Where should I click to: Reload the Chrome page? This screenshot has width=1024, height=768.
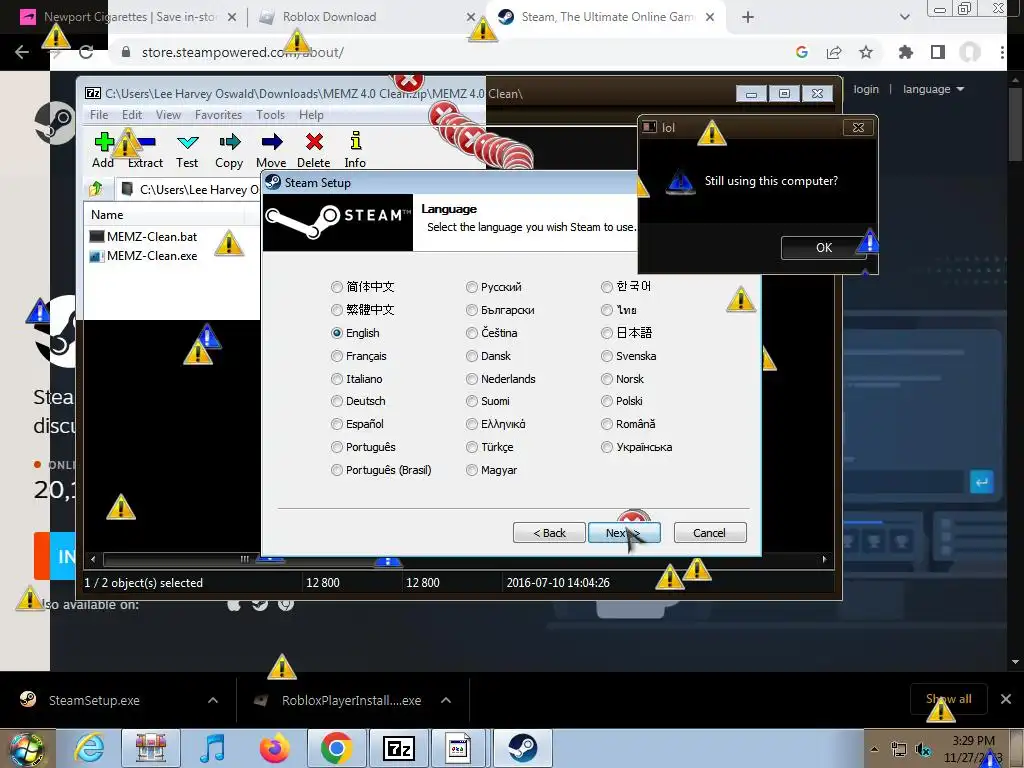(86, 52)
